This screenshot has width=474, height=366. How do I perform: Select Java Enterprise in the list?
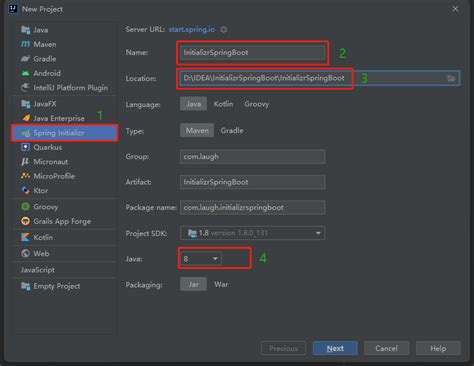64,118
